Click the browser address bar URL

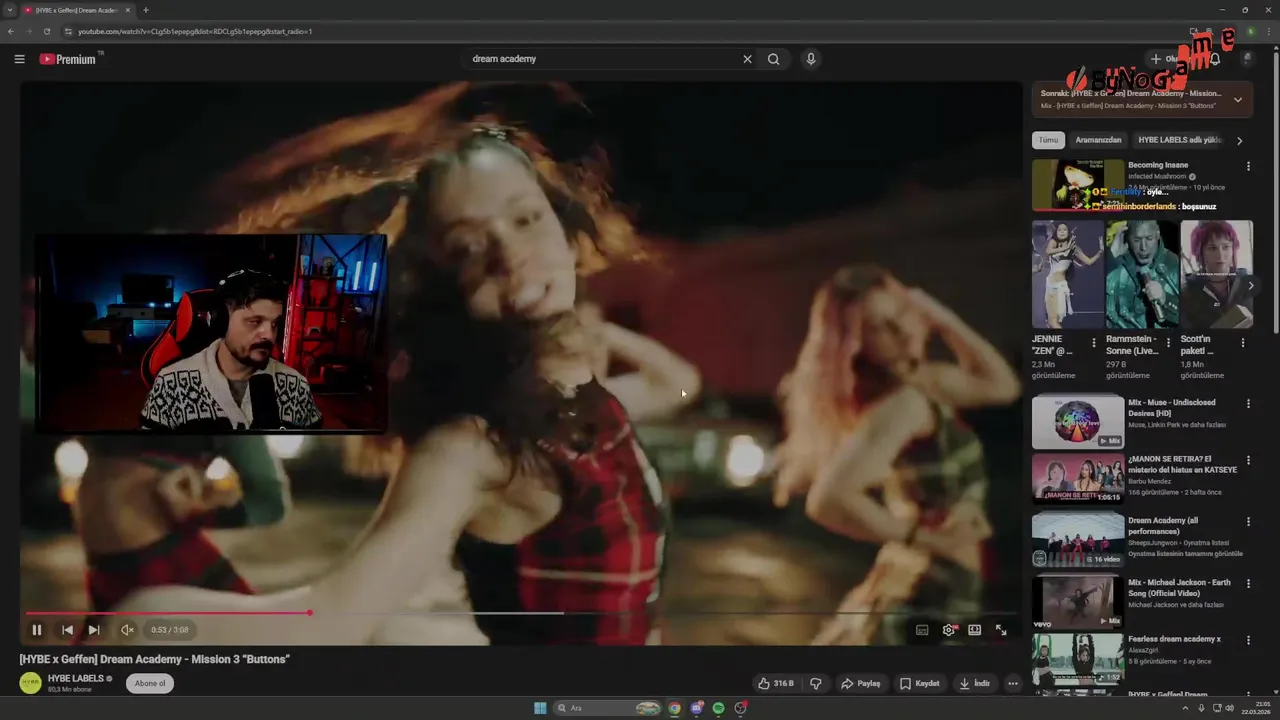pyautogui.click(x=195, y=31)
